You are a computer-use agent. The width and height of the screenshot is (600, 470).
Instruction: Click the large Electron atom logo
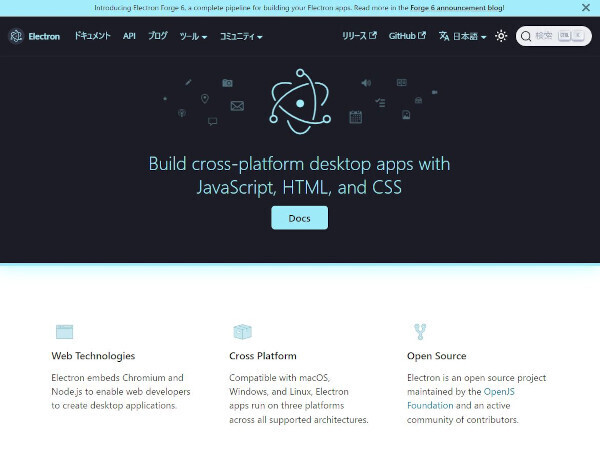(x=300, y=101)
